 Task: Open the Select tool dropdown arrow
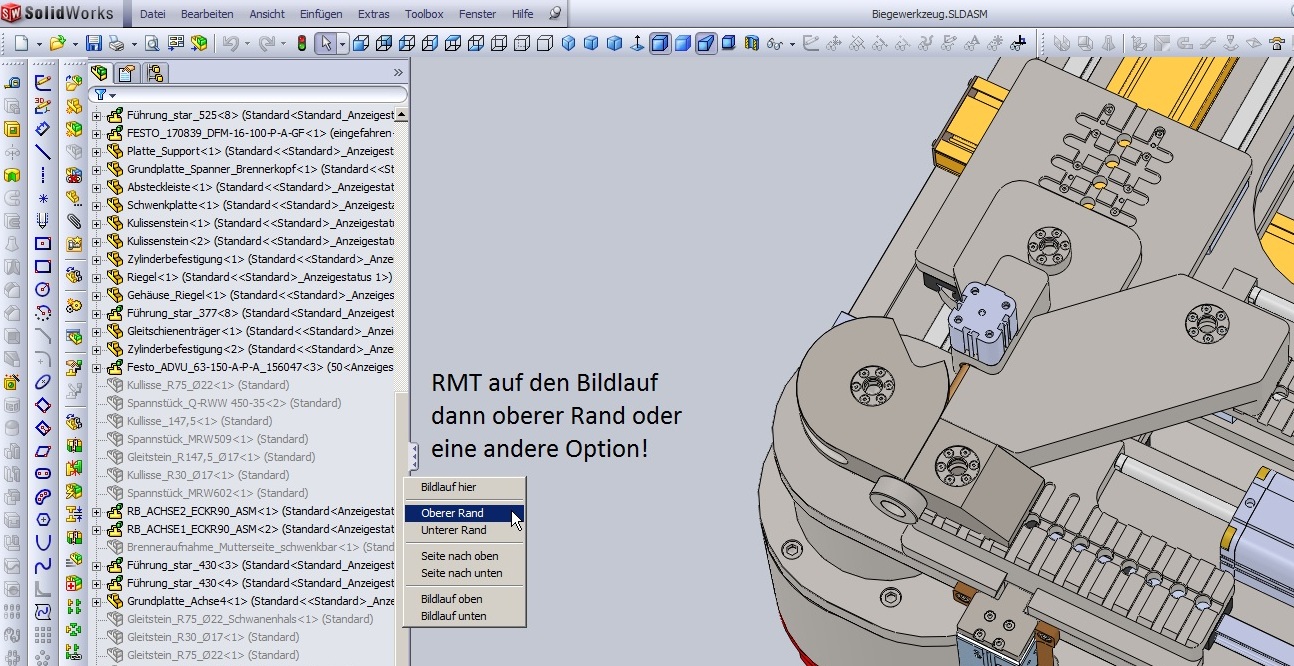click(x=342, y=44)
